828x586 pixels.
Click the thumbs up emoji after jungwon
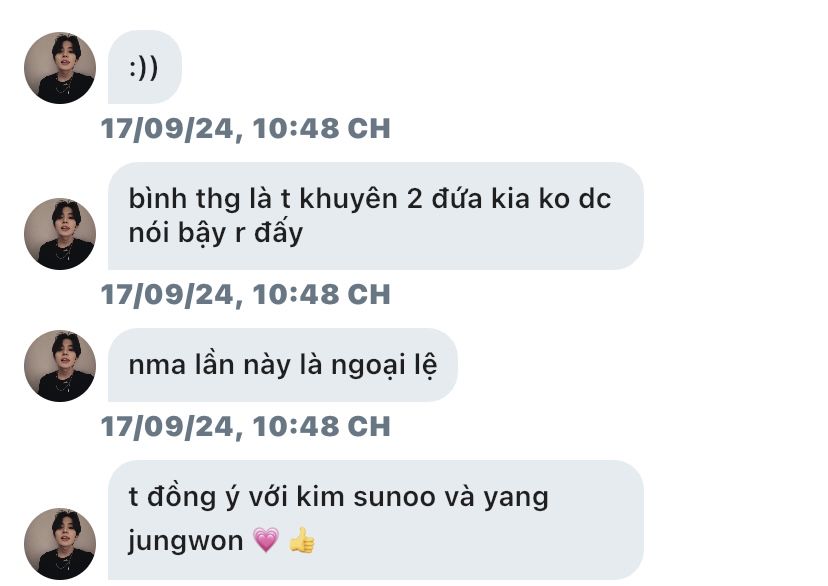pos(302,541)
